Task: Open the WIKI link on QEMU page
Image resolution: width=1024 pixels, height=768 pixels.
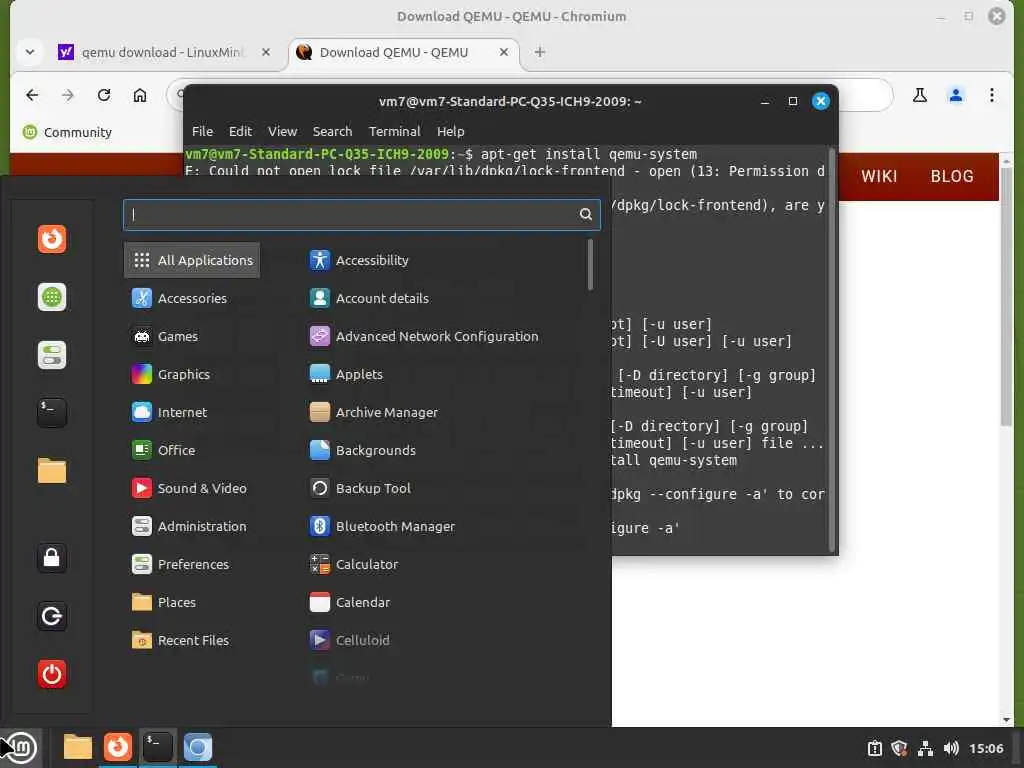Action: 879,176
